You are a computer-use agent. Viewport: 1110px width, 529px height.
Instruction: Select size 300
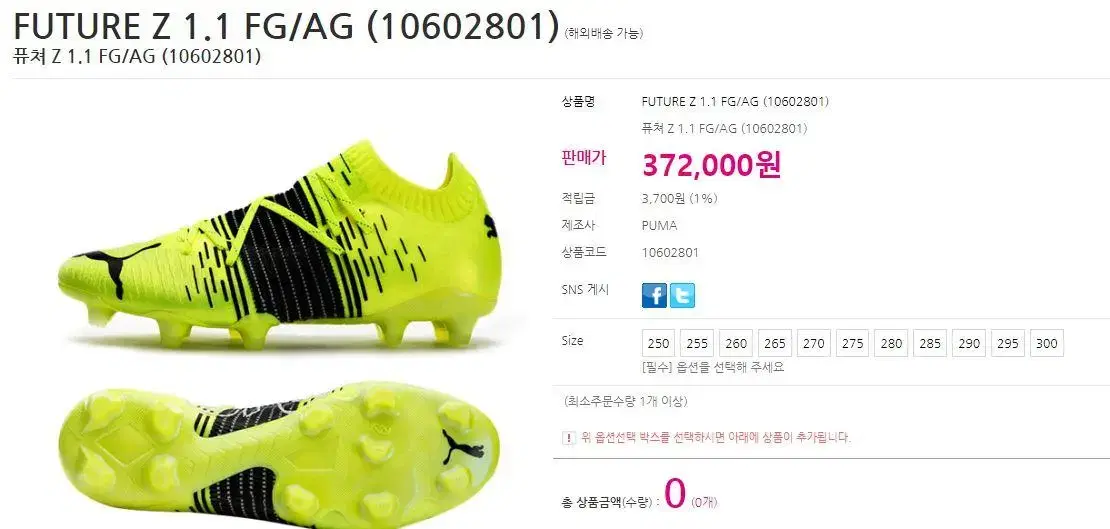pyautogui.click(x=1047, y=343)
